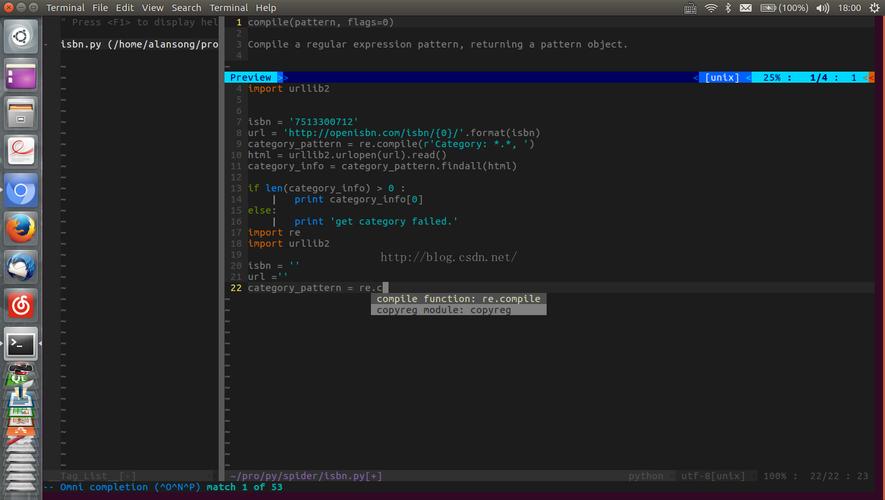The image size is (885, 500).
Task: Click 'utf-8[unix]' encoding in status line
Action: coord(713,476)
